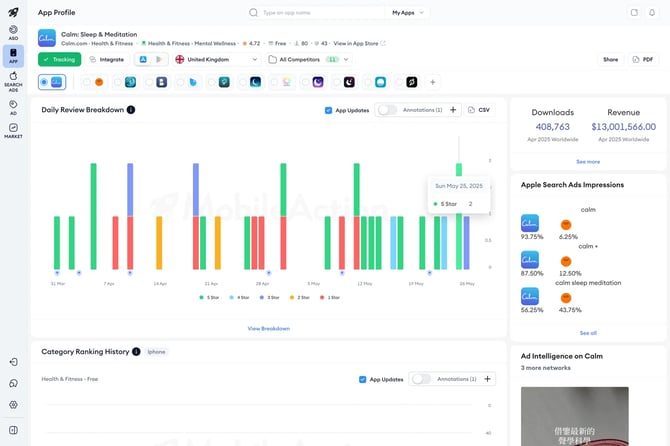The image size is (670, 446).
Task: Export the report as PDF
Action: pyautogui.click(x=643, y=59)
